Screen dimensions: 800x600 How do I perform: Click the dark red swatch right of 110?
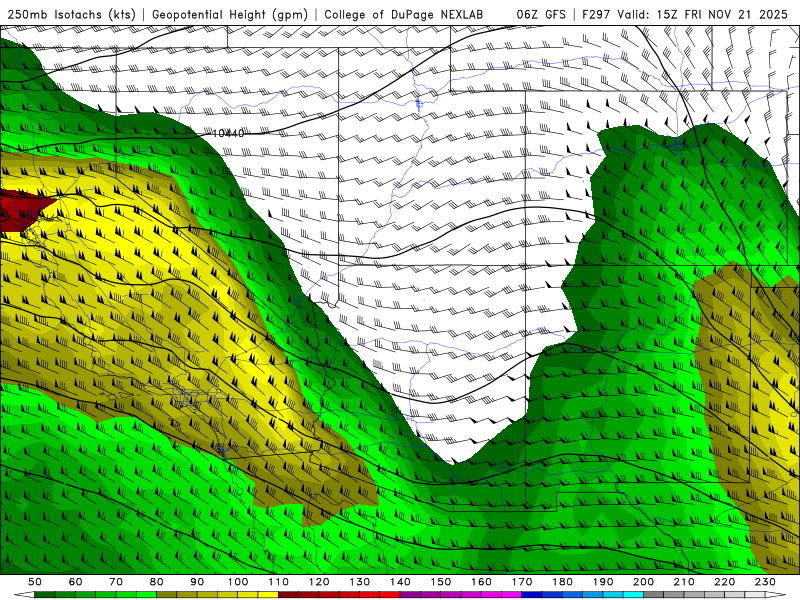click(288, 595)
